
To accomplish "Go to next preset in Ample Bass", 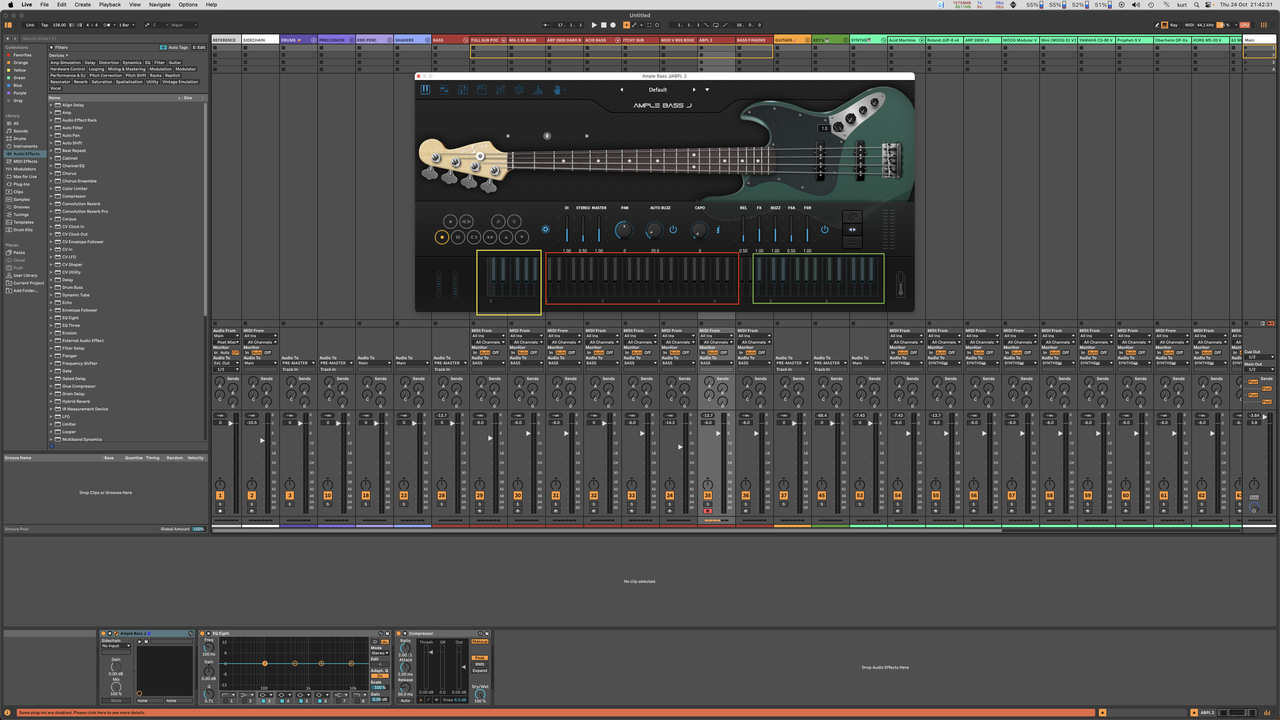I will (694, 90).
